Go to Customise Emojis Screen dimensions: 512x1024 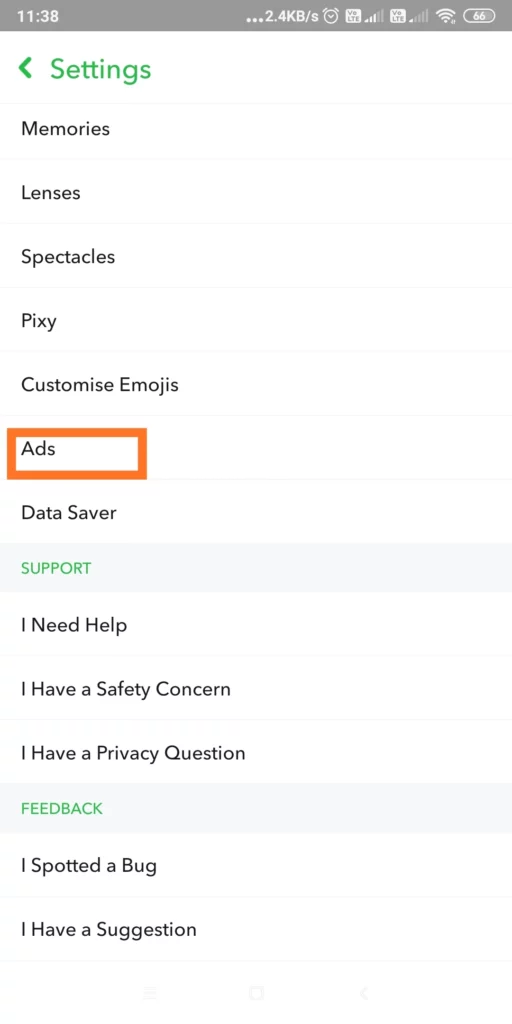coord(256,384)
